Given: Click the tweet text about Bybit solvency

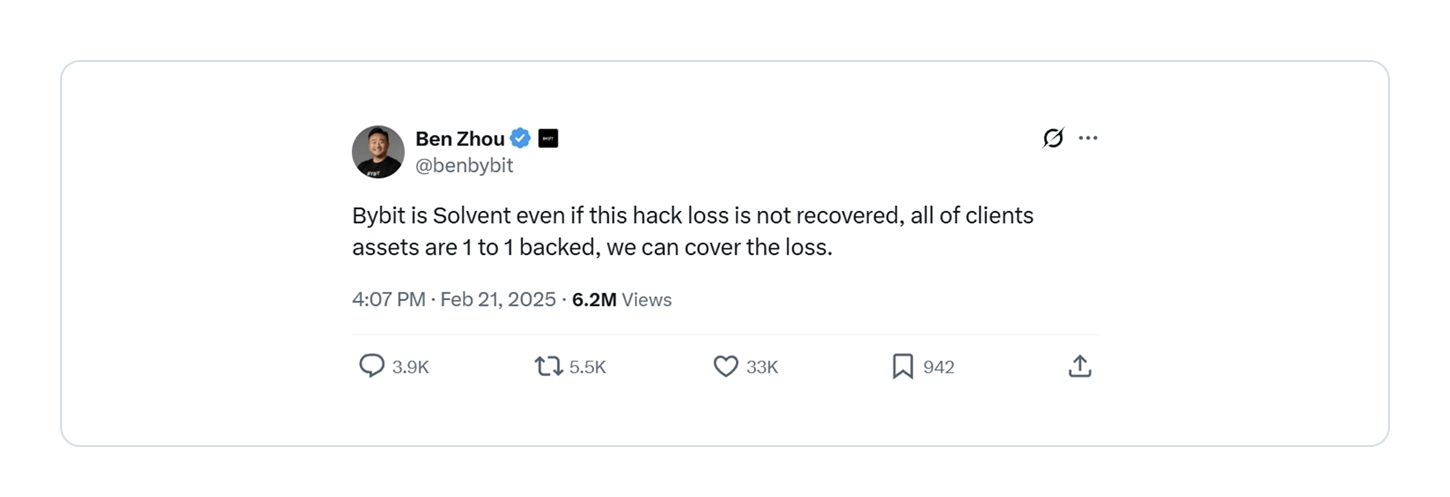Looking at the screenshot, I should pos(692,231).
